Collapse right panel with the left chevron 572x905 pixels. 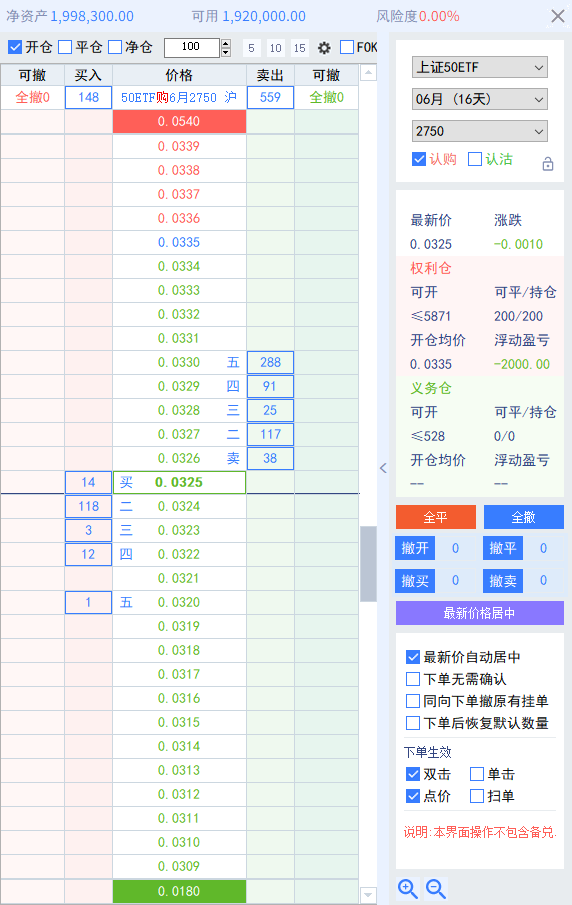[383, 468]
